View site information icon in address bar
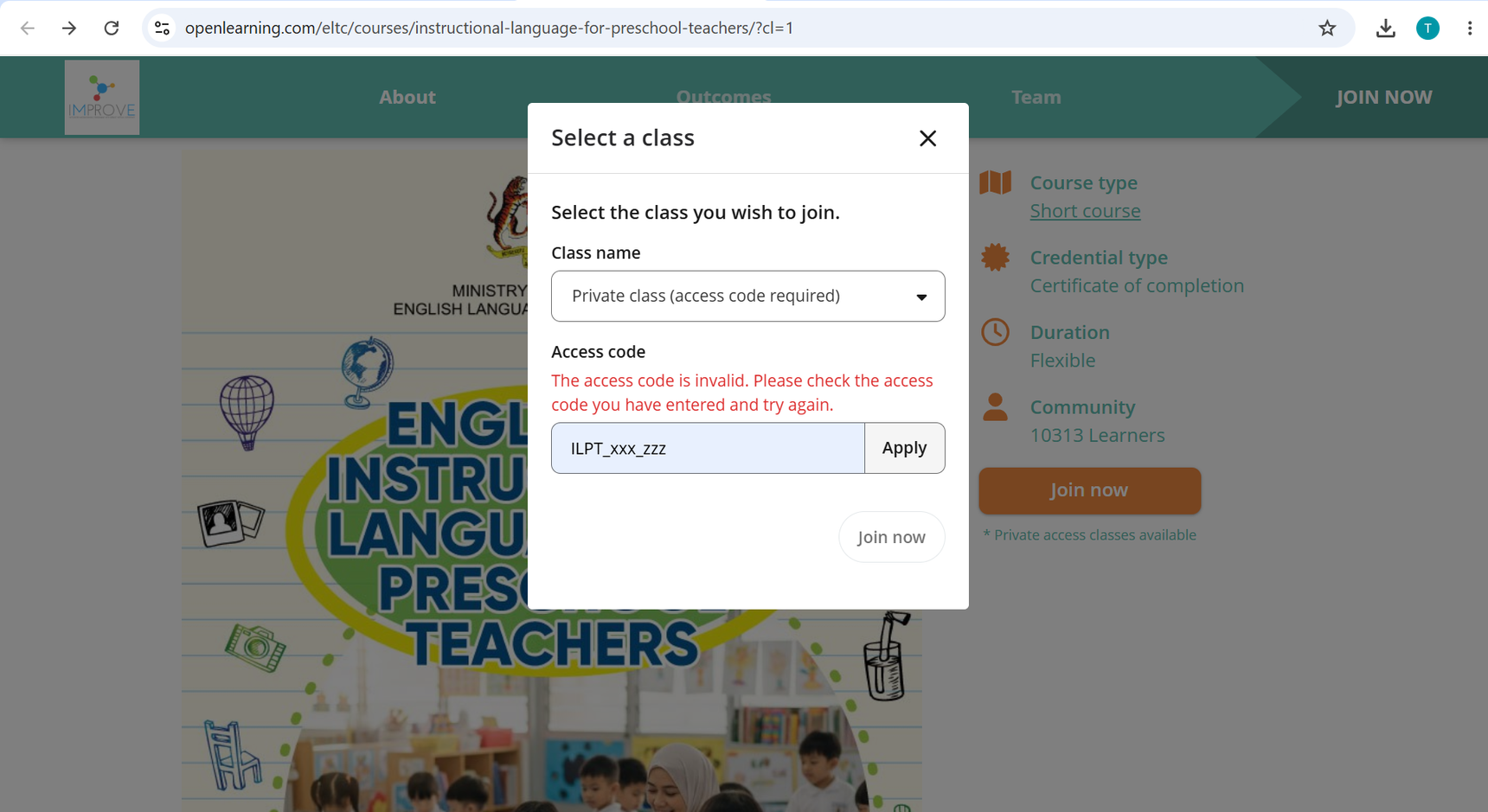1488x812 pixels. click(162, 29)
